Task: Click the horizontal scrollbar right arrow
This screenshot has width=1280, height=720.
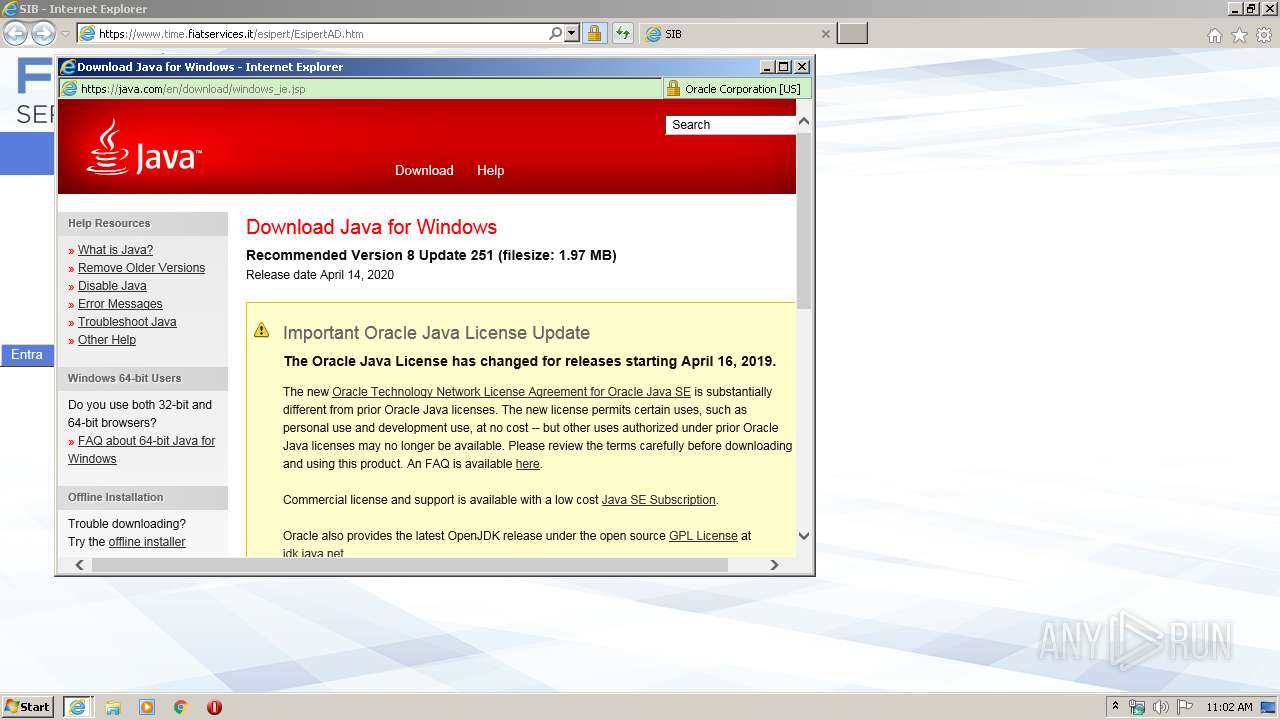Action: pyautogui.click(x=774, y=565)
